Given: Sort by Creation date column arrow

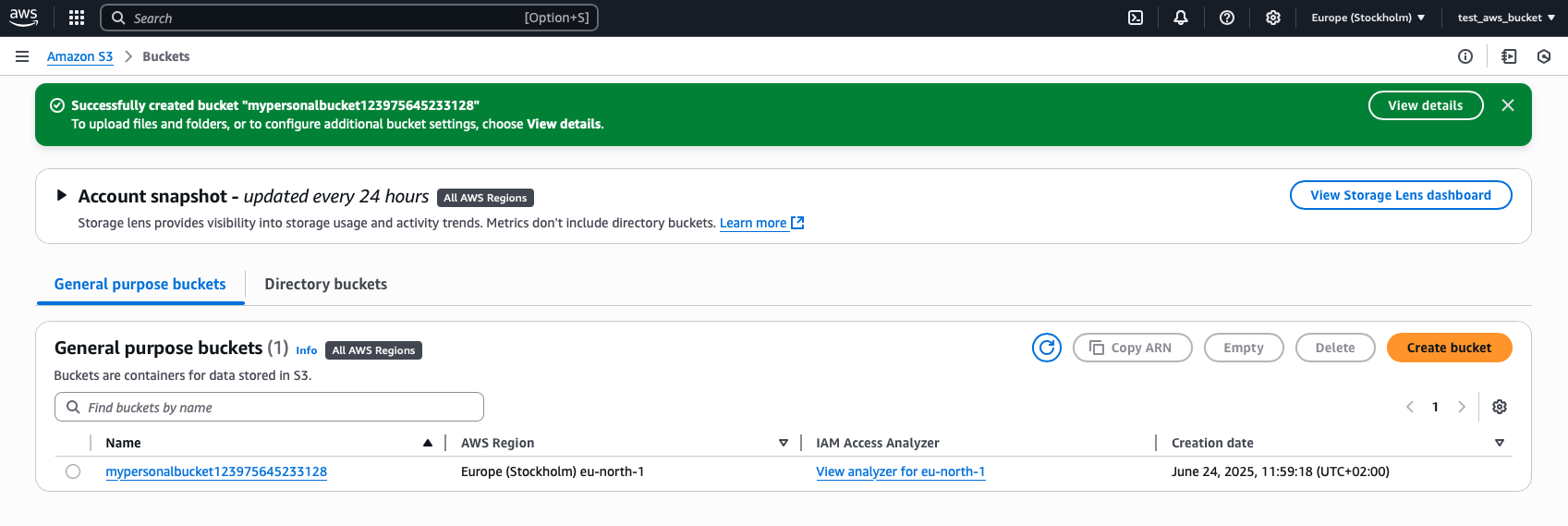Looking at the screenshot, I should point(1500,443).
